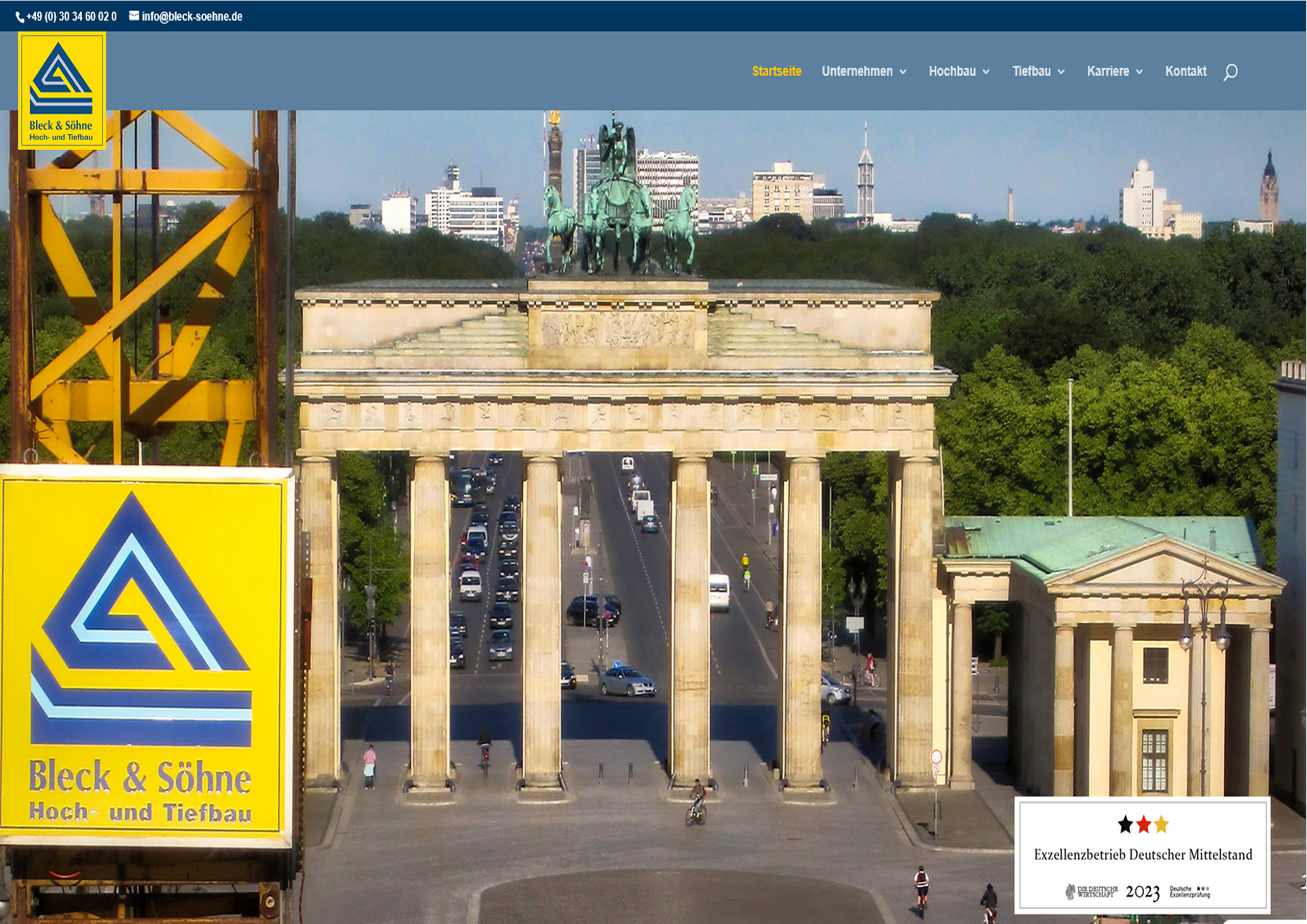Expand the Karriere dropdown chevron
This screenshot has height=924, width=1307.
[1140, 72]
